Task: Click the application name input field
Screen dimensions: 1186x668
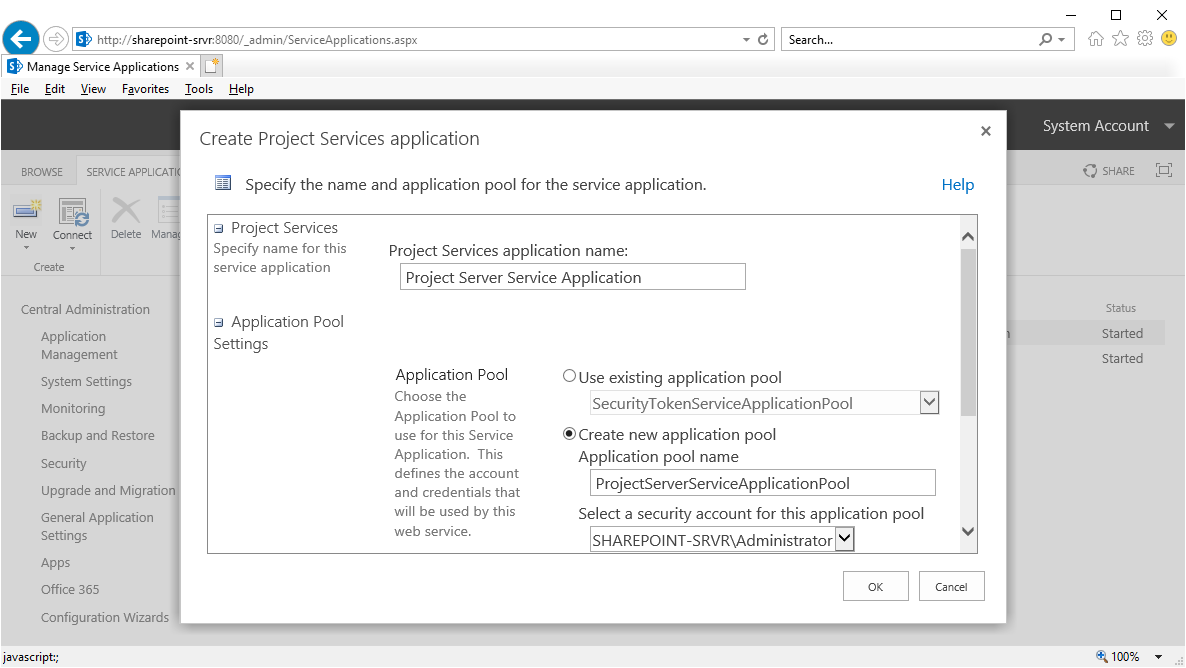Action: [x=572, y=276]
